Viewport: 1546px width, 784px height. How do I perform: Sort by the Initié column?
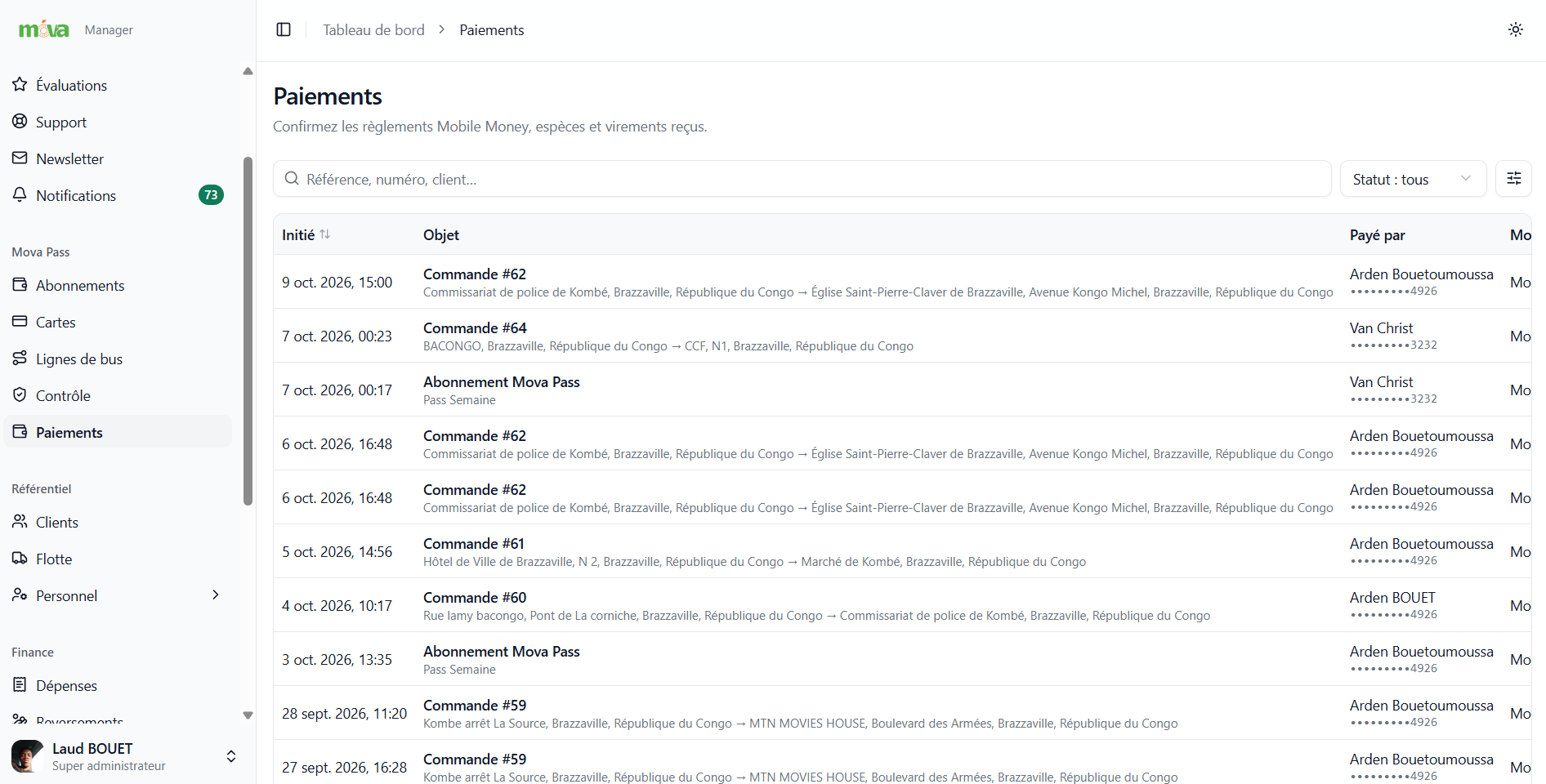pos(306,234)
